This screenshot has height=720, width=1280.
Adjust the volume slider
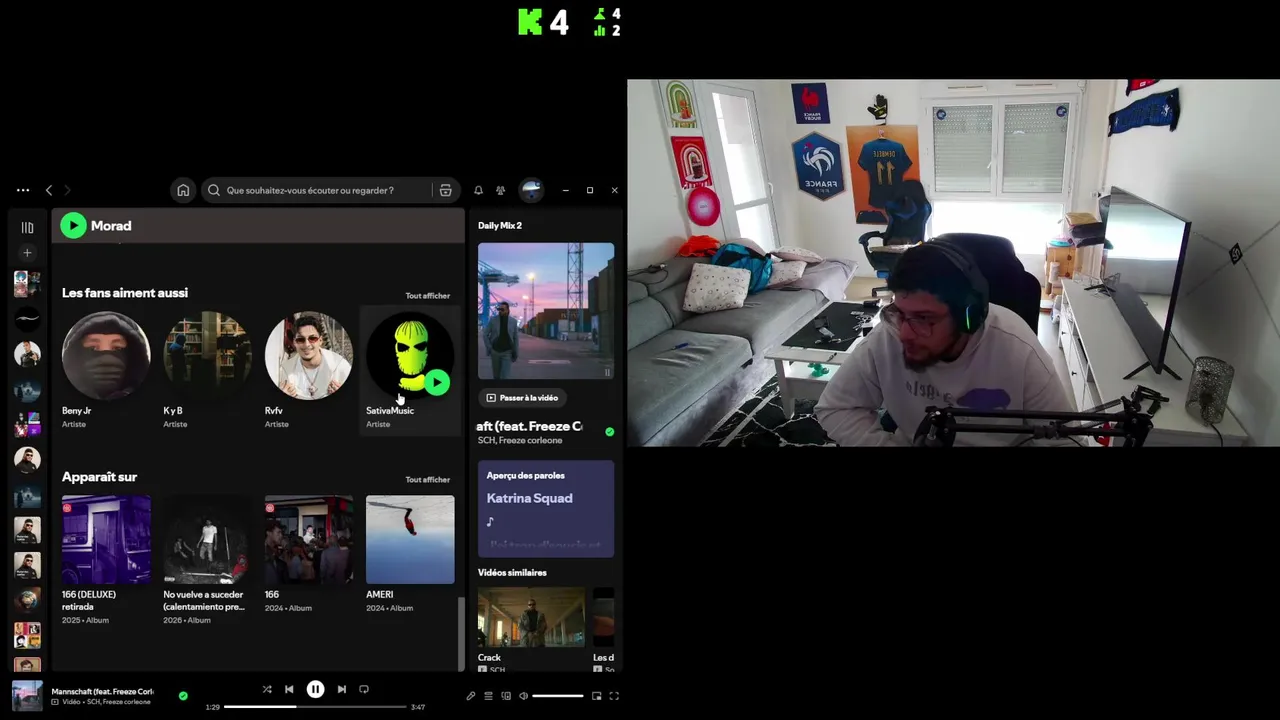pyautogui.click(x=558, y=696)
